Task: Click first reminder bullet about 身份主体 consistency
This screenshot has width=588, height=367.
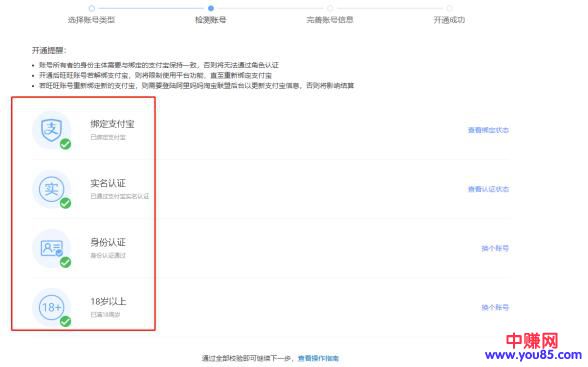Action: click(159, 65)
